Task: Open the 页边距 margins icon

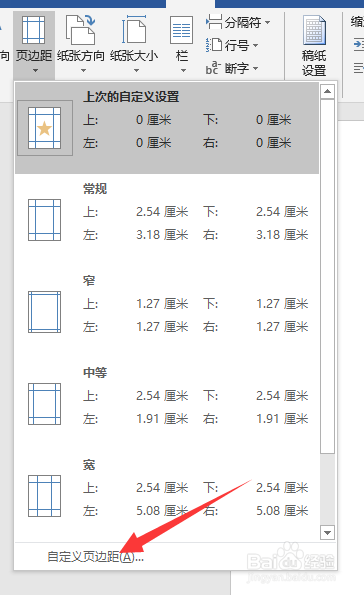Action: click(x=33, y=30)
